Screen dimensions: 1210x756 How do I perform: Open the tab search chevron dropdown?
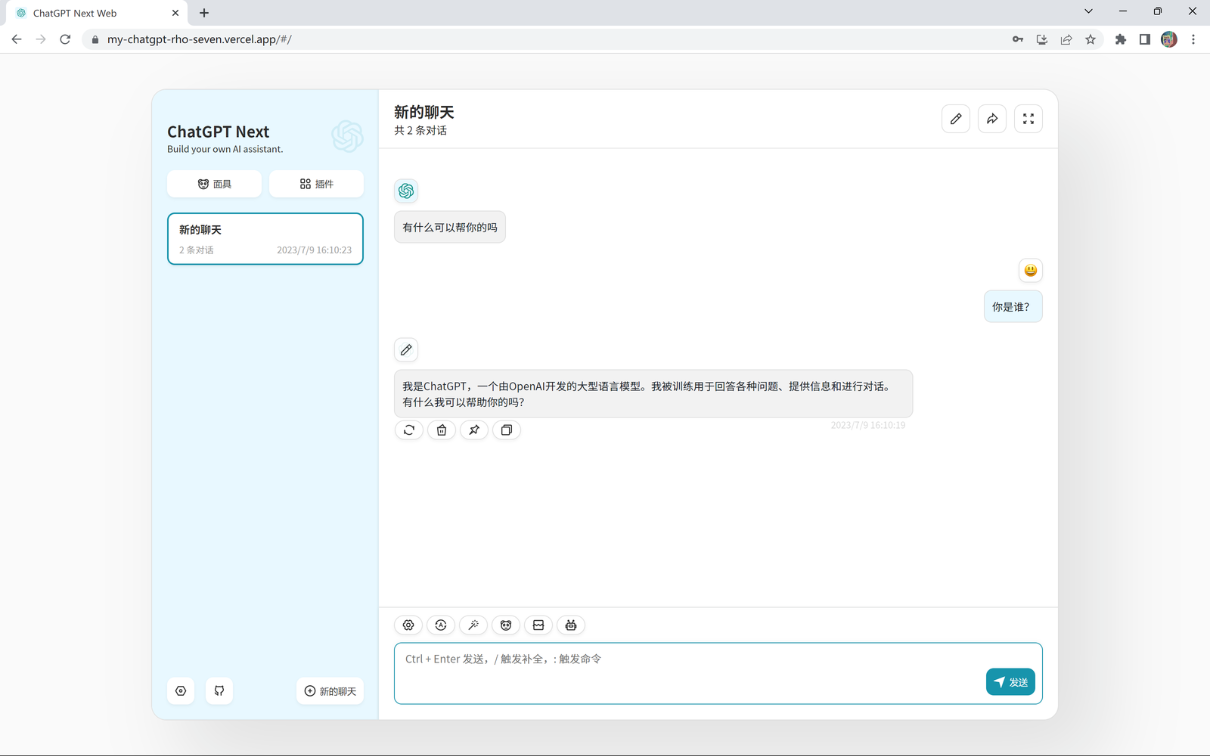pyautogui.click(x=1088, y=12)
